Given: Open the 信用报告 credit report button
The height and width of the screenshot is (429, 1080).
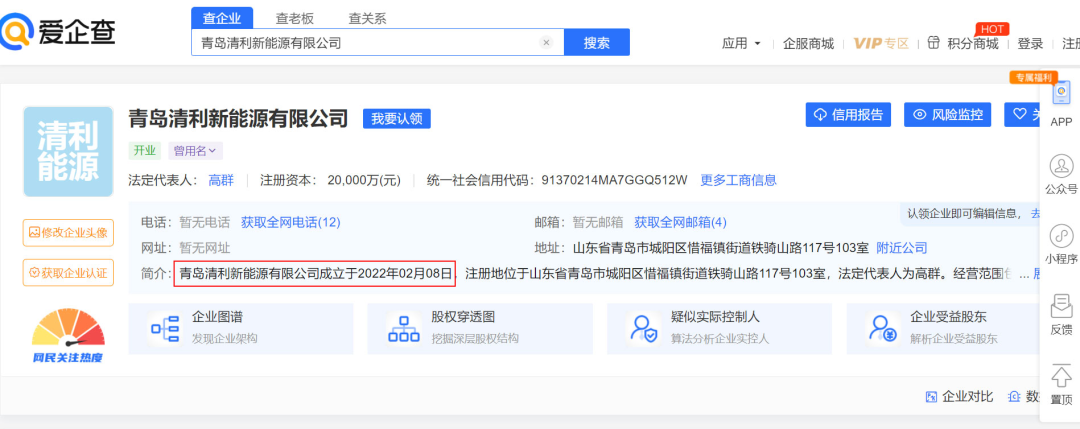Looking at the screenshot, I should (x=848, y=115).
